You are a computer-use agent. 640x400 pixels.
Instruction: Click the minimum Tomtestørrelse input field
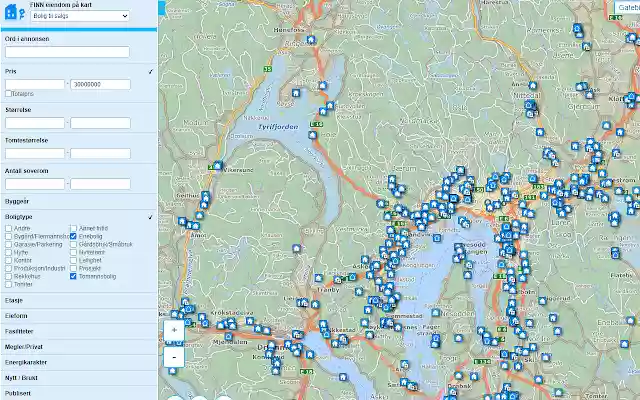[35, 153]
